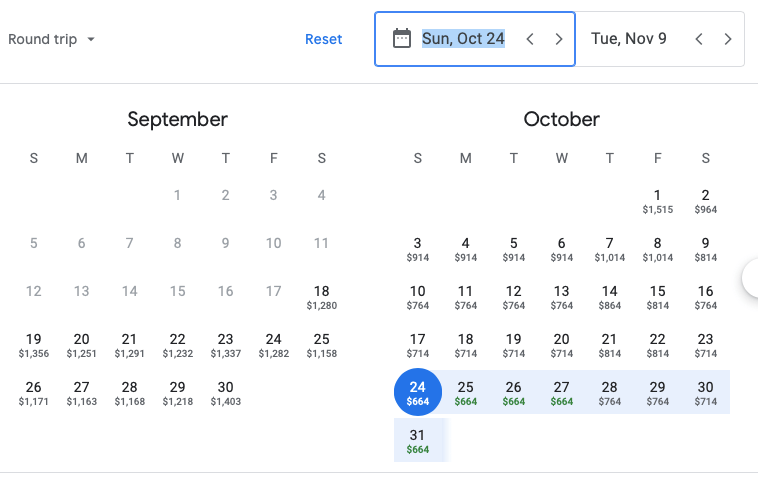
Task: Go to next departure date arrow
Action: [x=559, y=39]
